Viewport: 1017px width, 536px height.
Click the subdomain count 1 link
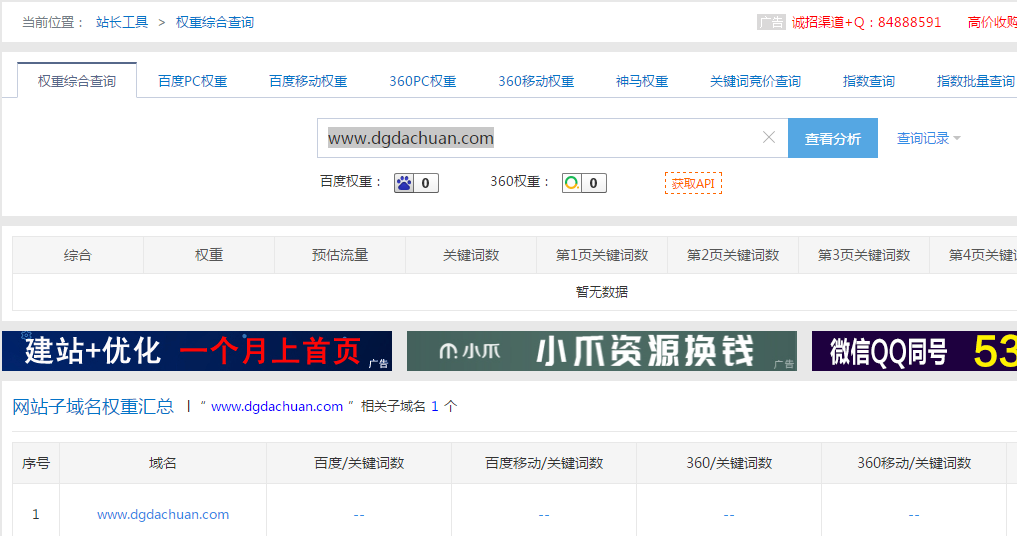(x=435, y=406)
